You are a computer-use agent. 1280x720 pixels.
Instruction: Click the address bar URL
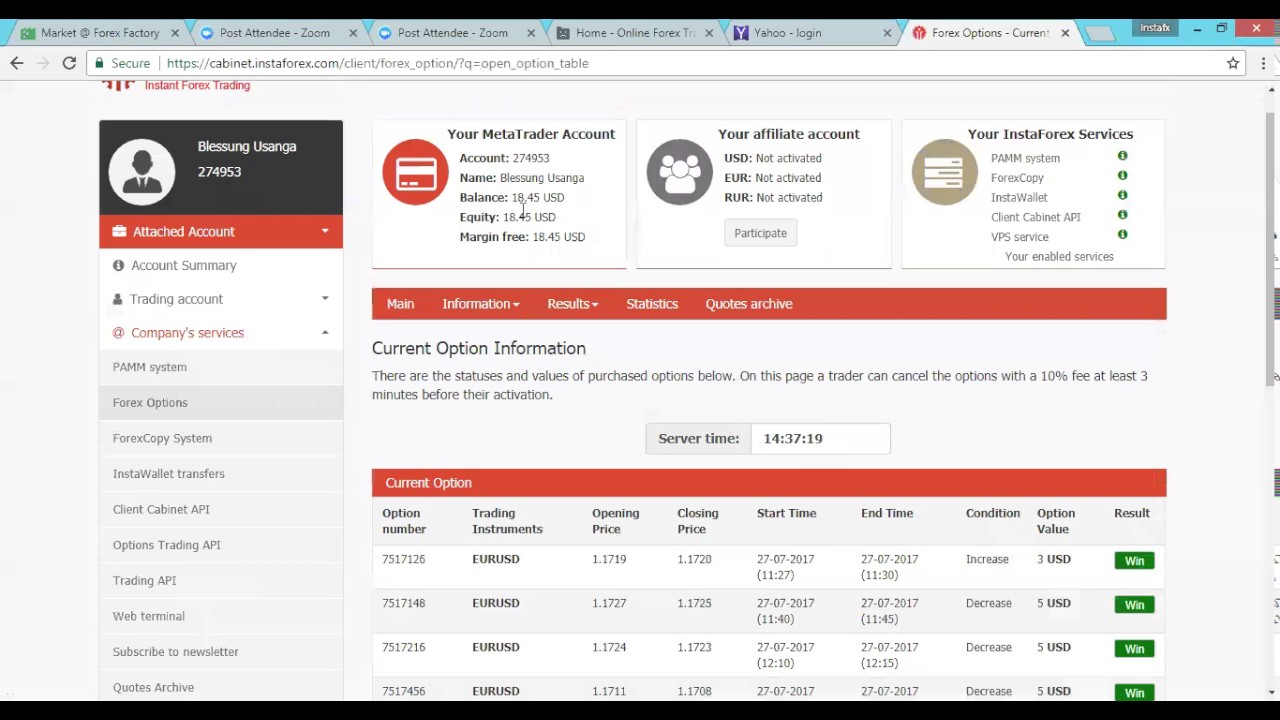(x=378, y=63)
